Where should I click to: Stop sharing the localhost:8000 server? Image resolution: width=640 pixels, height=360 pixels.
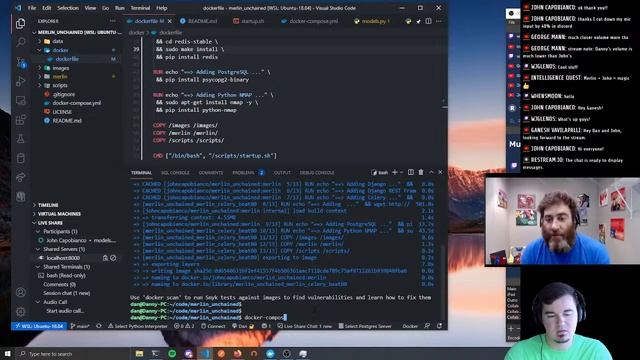(113, 258)
